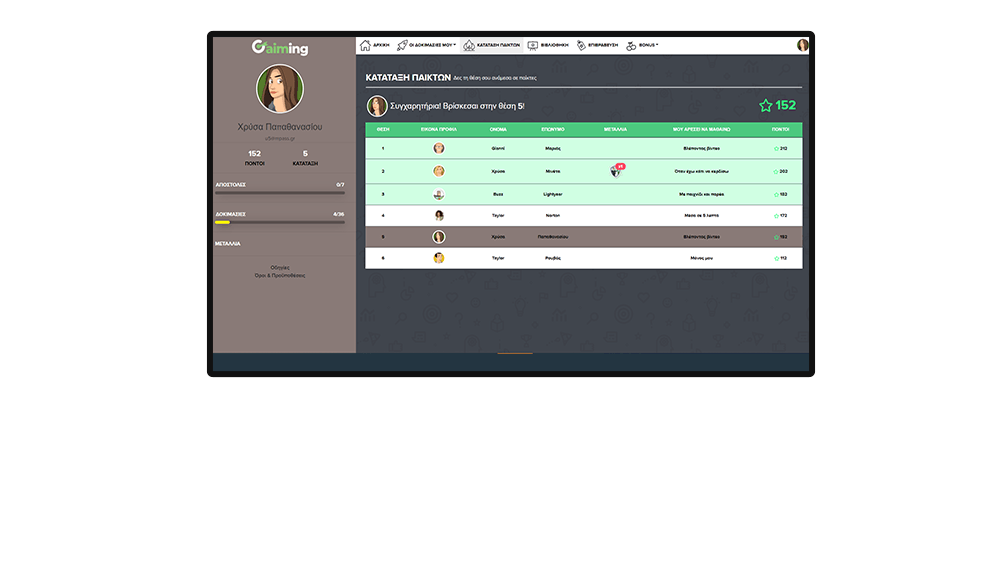Click the star icon beside 202 points
The height and width of the screenshot is (564, 1000).
(776, 172)
